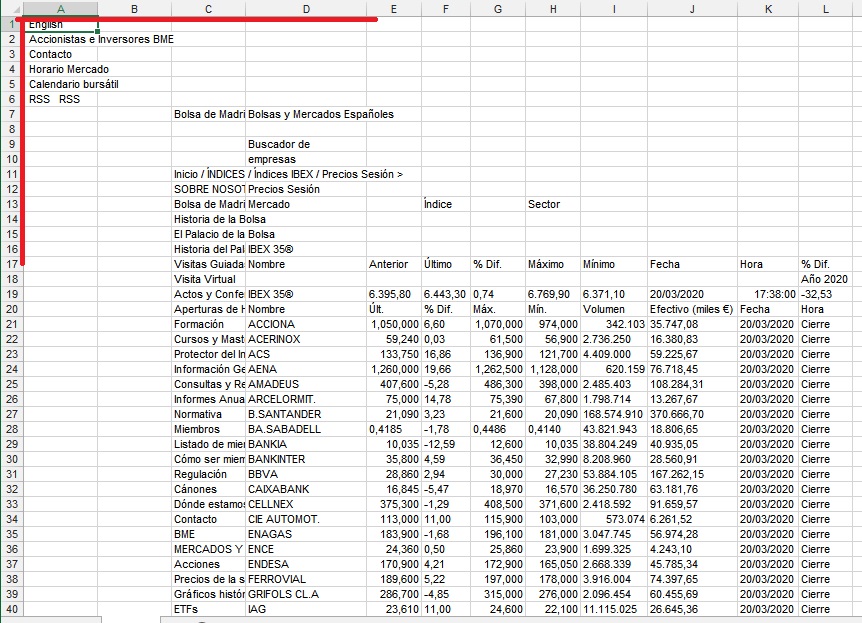Click the 'Formación' cell
This screenshot has height=623, width=862.
pyautogui.click(x=208, y=324)
